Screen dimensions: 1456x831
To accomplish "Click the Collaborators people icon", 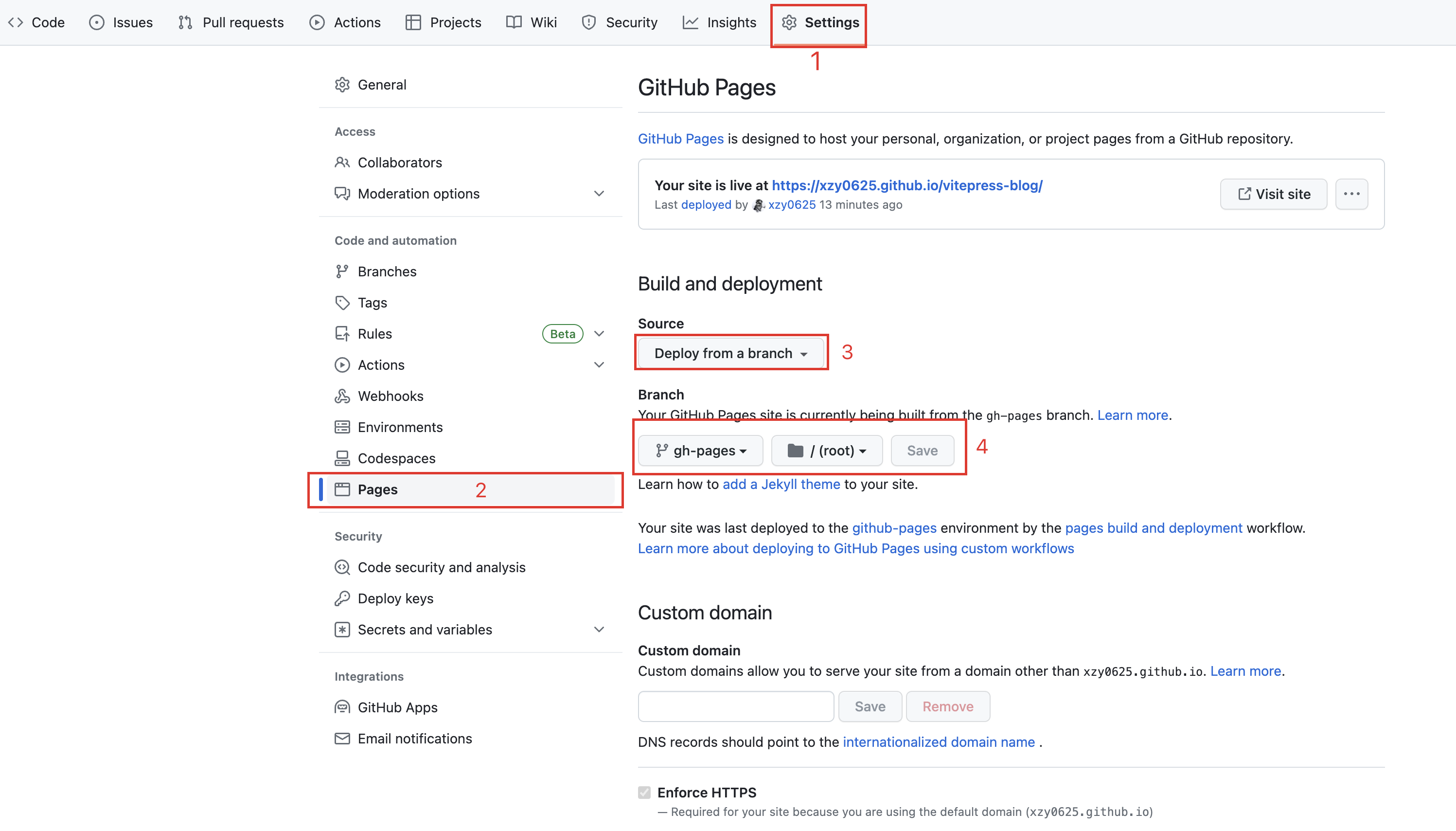I will tap(342, 162).
